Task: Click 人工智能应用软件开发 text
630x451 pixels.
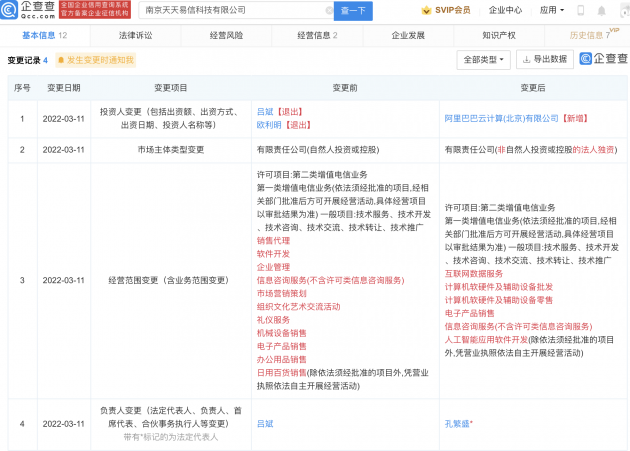Action: coord(486,340)
